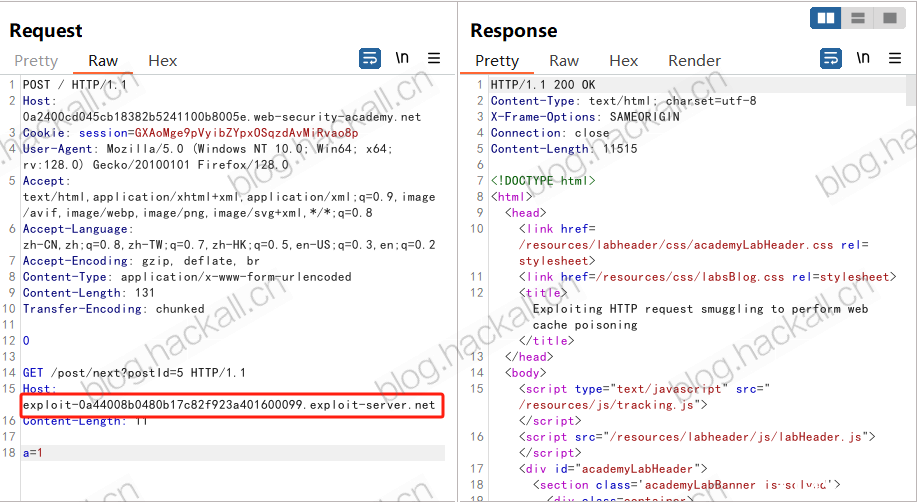Click the 'Transfer-Encoding: chunked' header line
Screen dimensions: 917x502
[113, 309]
